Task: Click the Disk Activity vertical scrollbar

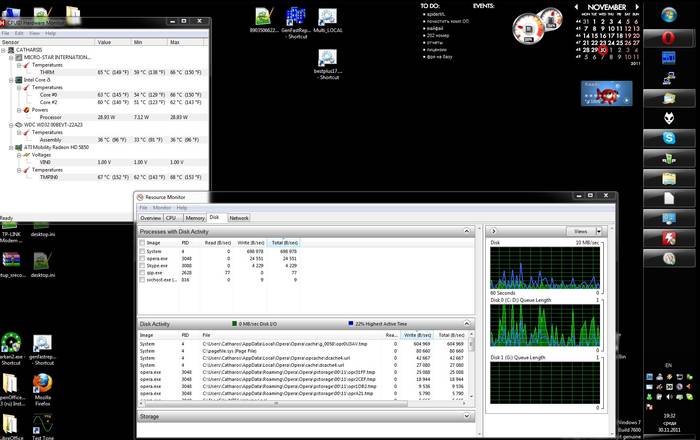Action: coord(471,343)
